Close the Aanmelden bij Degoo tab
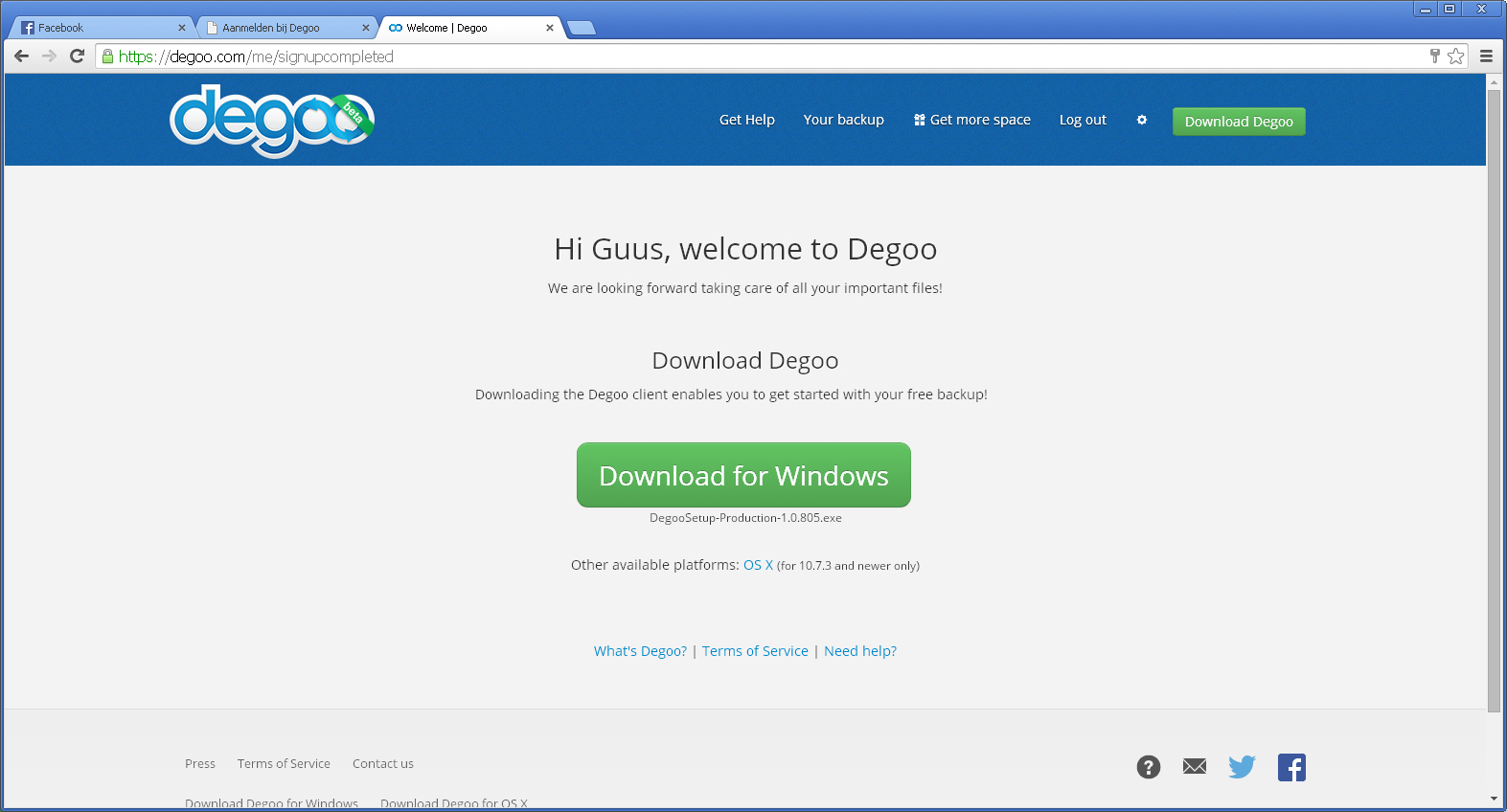The width and height of the screenshot is (1507, 812). pyautogui.click(x=366, y=28)
